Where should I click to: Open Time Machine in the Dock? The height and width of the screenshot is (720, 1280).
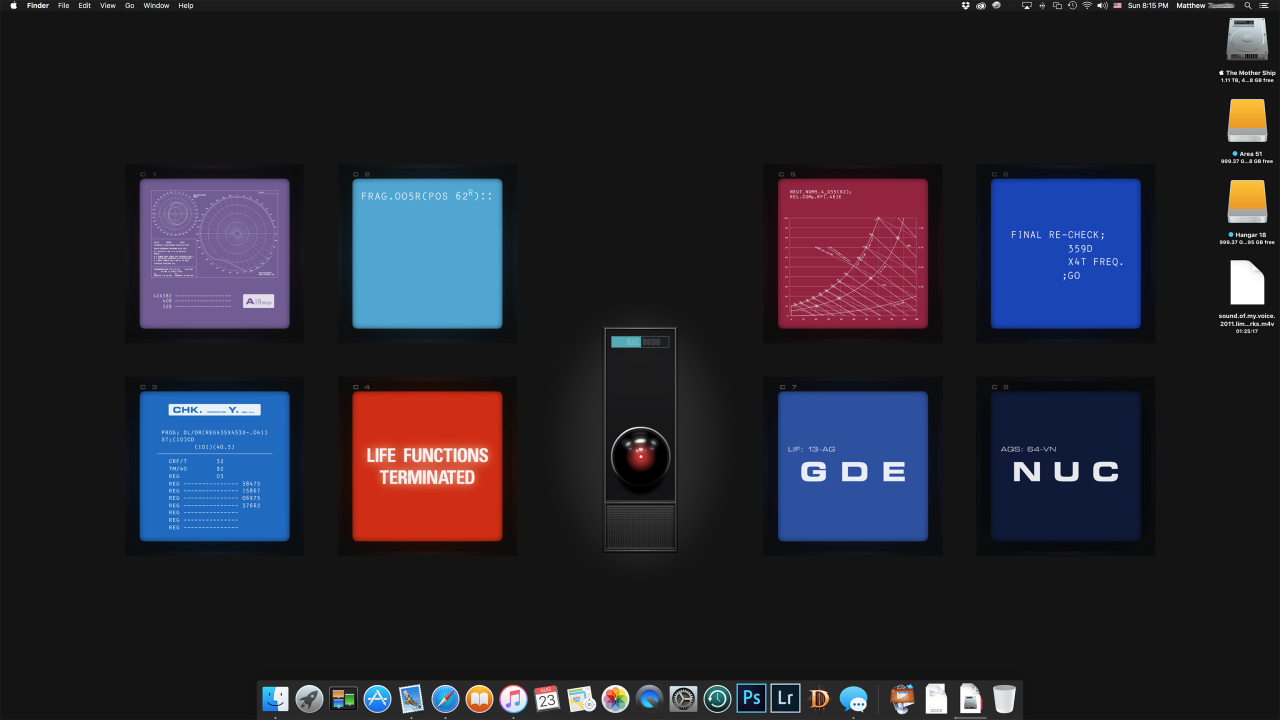tap(717, 698)
